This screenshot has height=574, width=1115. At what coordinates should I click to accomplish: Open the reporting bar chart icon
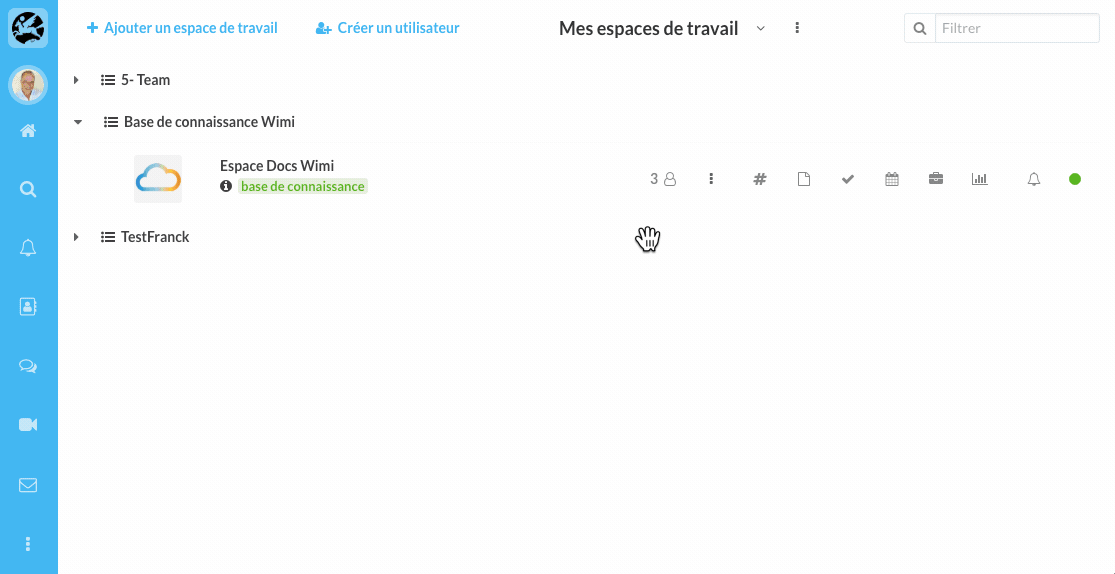(x=980, y=179)
